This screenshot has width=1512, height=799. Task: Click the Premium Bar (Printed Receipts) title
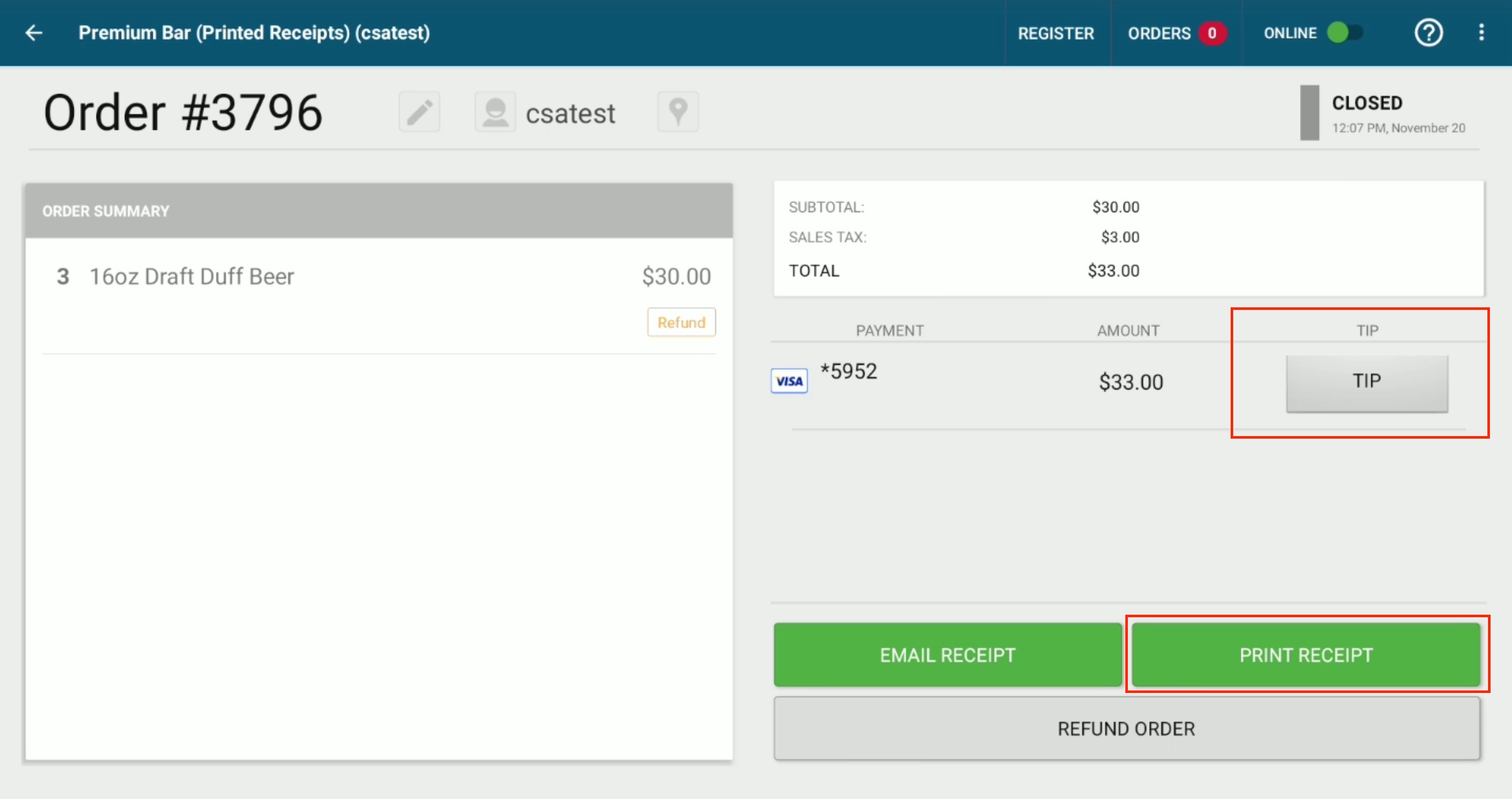(254, 33)
